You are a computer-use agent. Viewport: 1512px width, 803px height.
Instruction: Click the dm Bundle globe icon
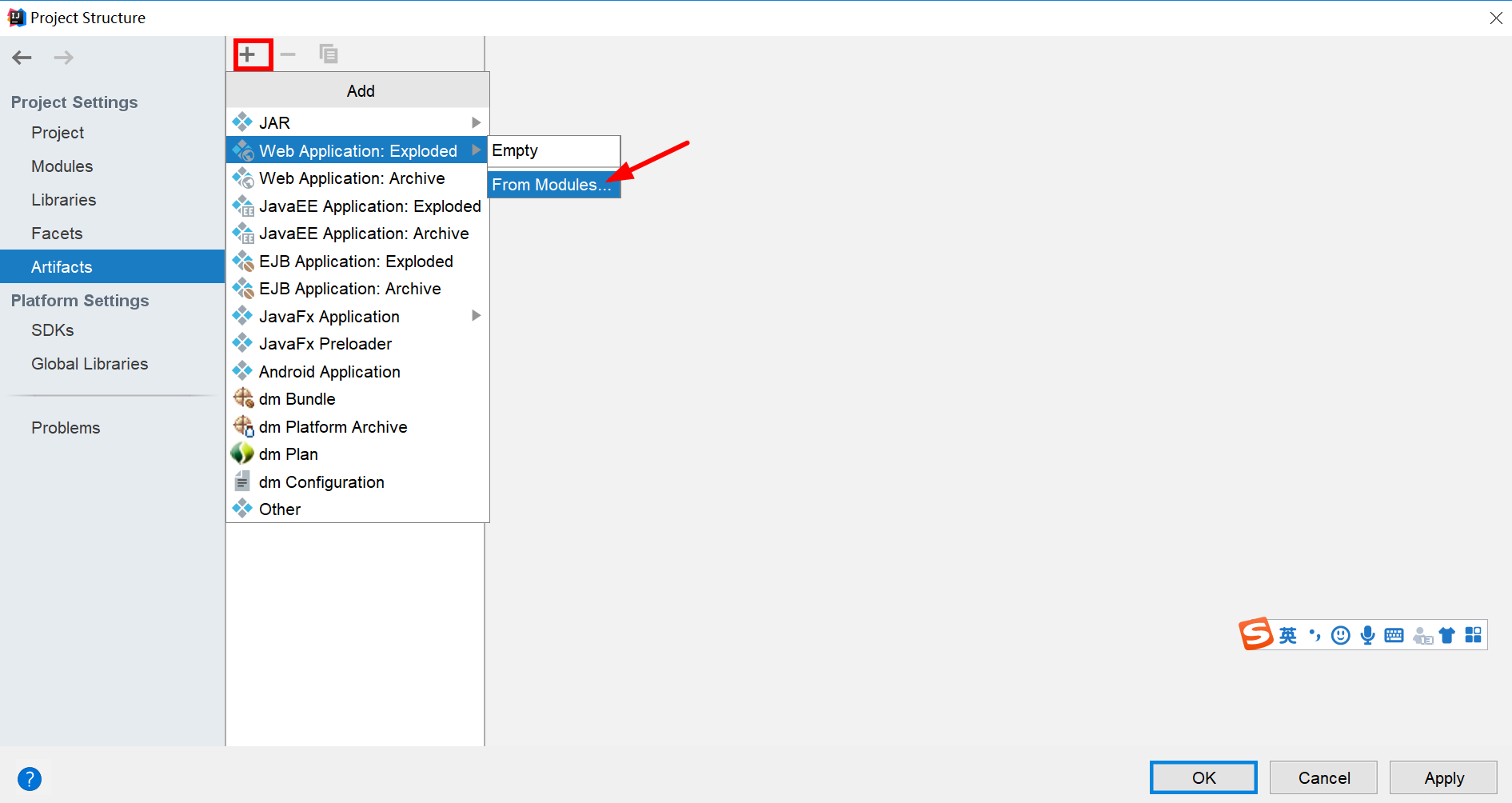click(x=243, y=398)
